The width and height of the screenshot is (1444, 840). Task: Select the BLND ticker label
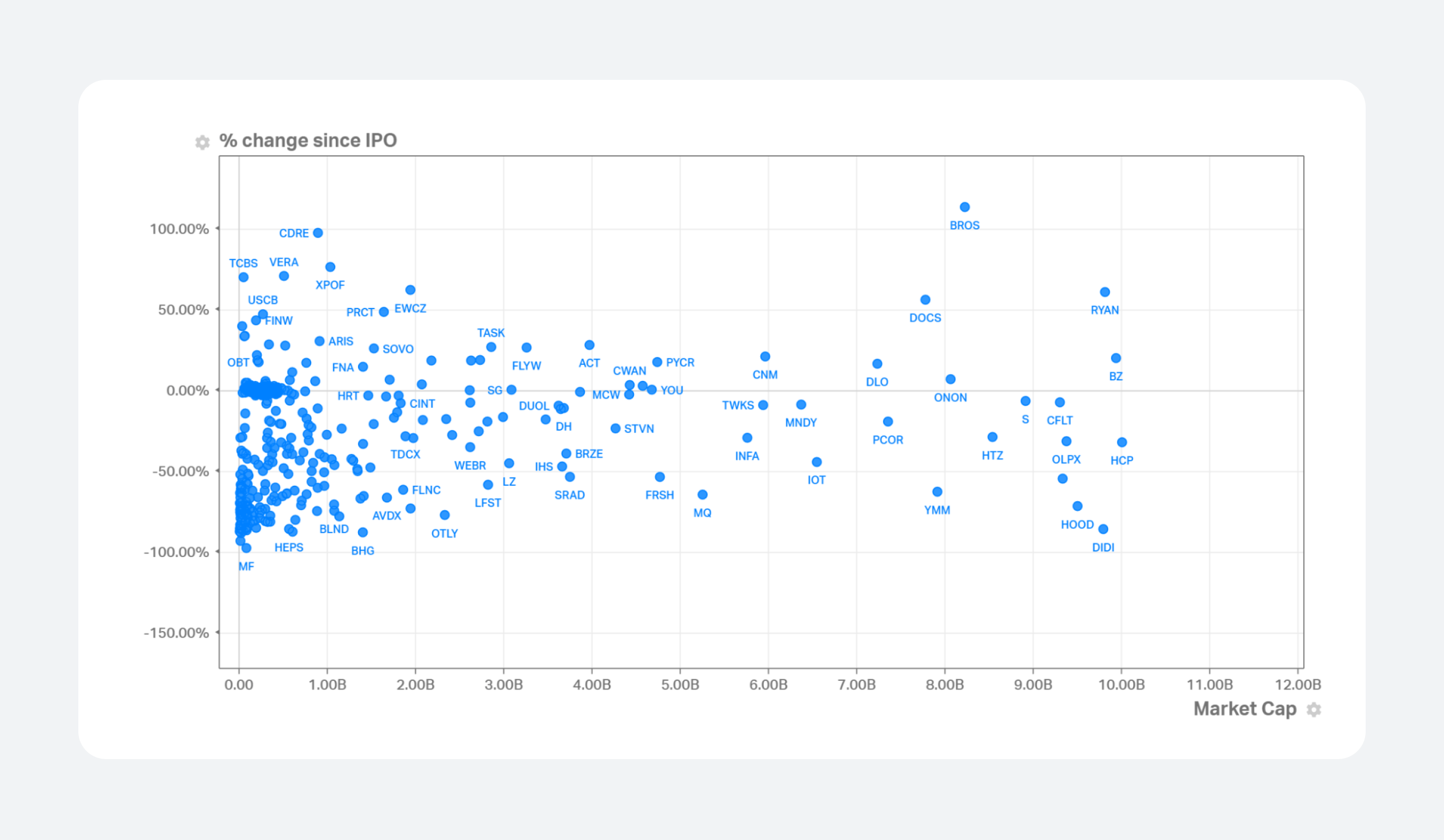[333, 529]
